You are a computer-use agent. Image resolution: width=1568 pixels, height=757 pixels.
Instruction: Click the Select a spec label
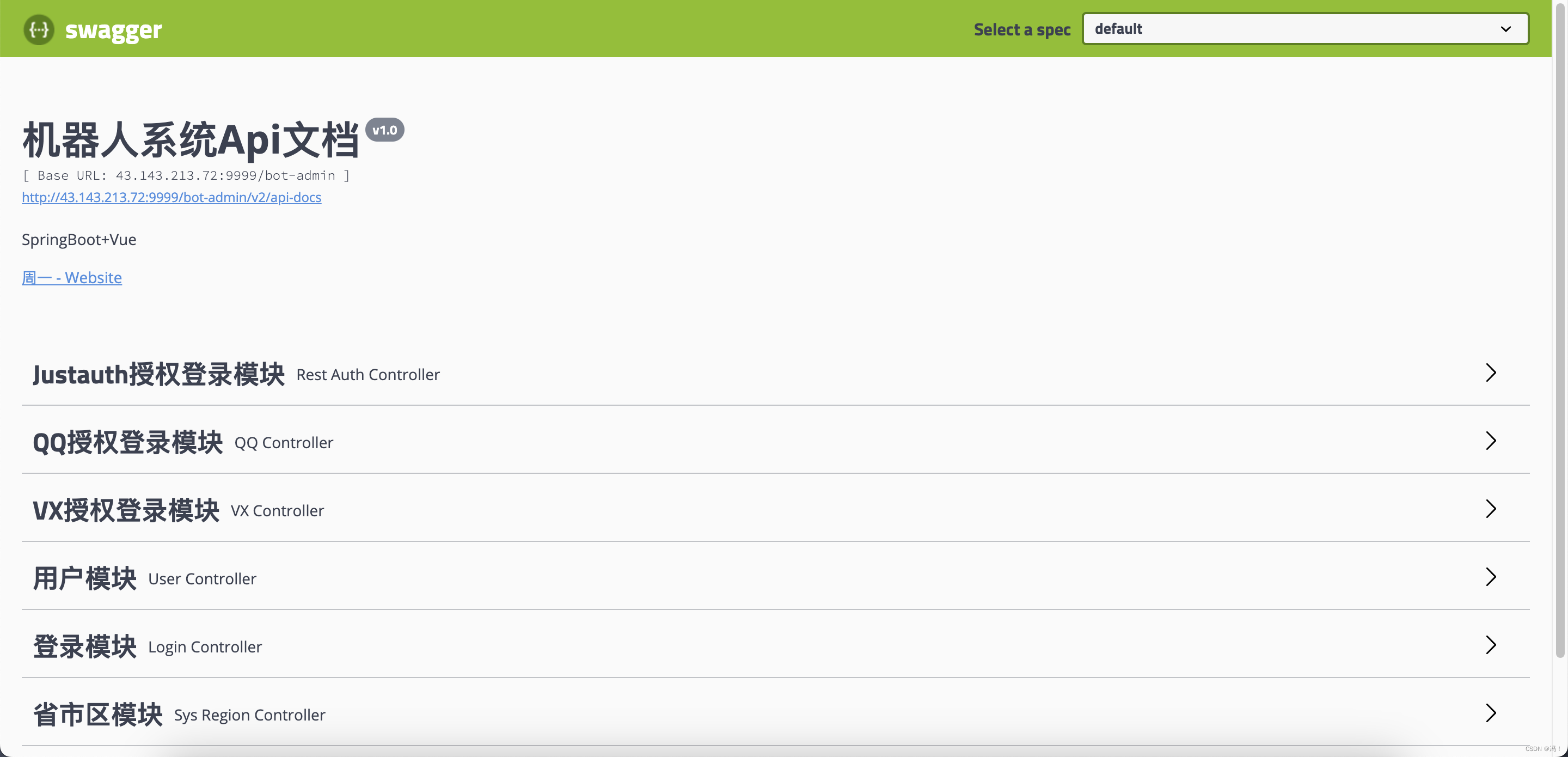(1022, 29)
